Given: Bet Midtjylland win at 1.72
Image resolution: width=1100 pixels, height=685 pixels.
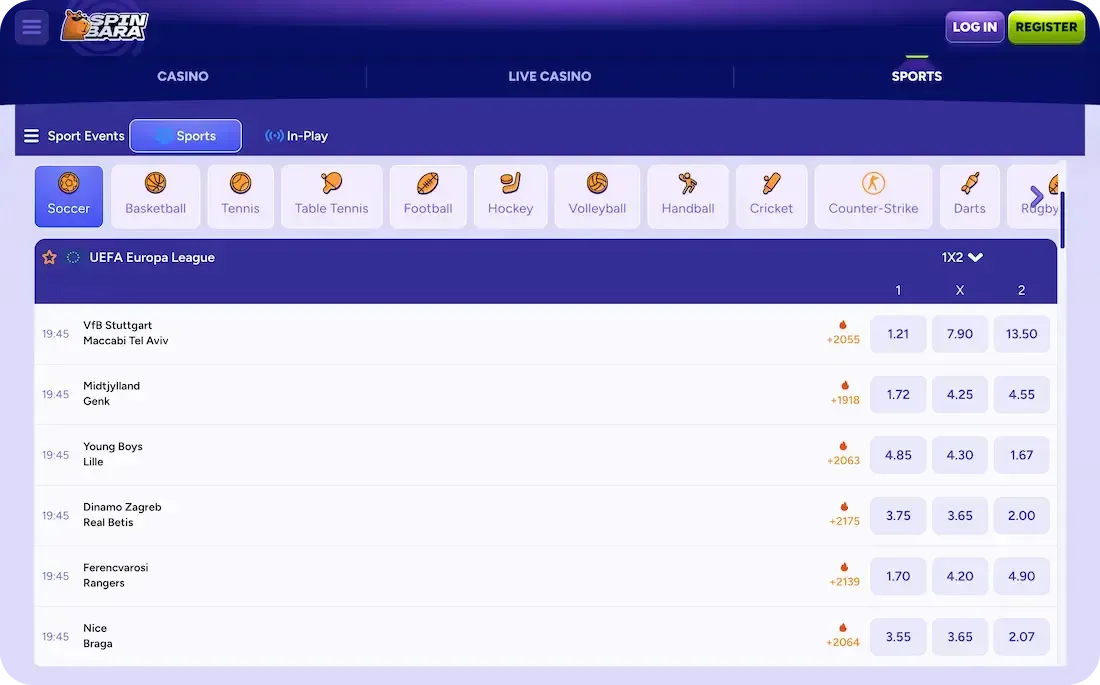Looking at the screenshot, I should point(898,394).
